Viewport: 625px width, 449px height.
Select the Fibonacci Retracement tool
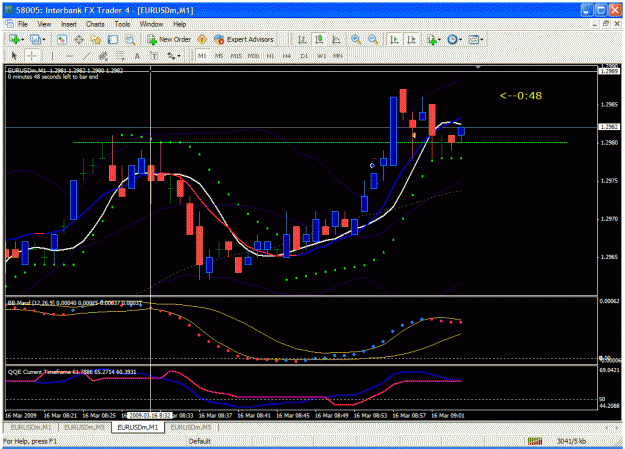tap(120, 56)
